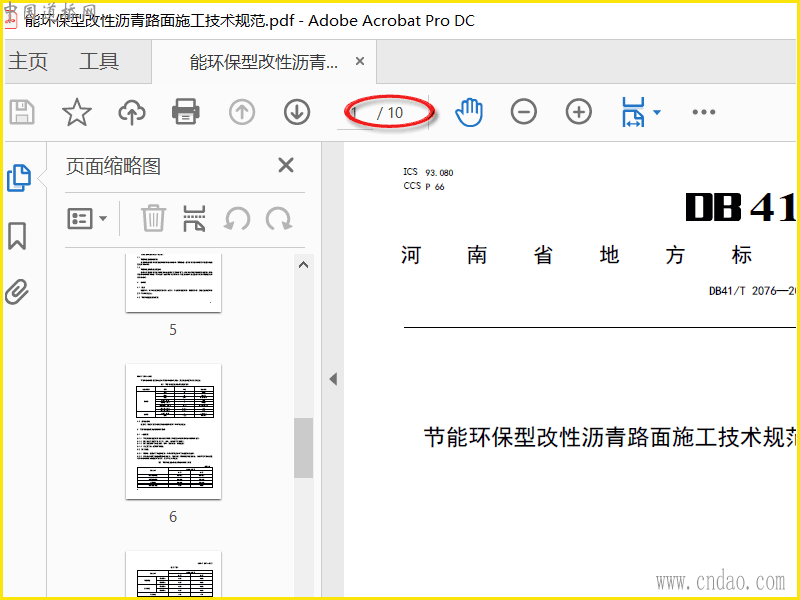Click the page extract/organize icon in thumbnails panel
This screenshot has height=600, width=800.
(x=194, y=218)
